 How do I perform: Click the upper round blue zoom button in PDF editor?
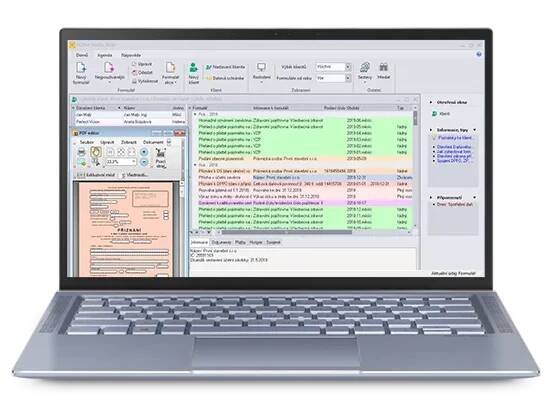tap(144, 152)
